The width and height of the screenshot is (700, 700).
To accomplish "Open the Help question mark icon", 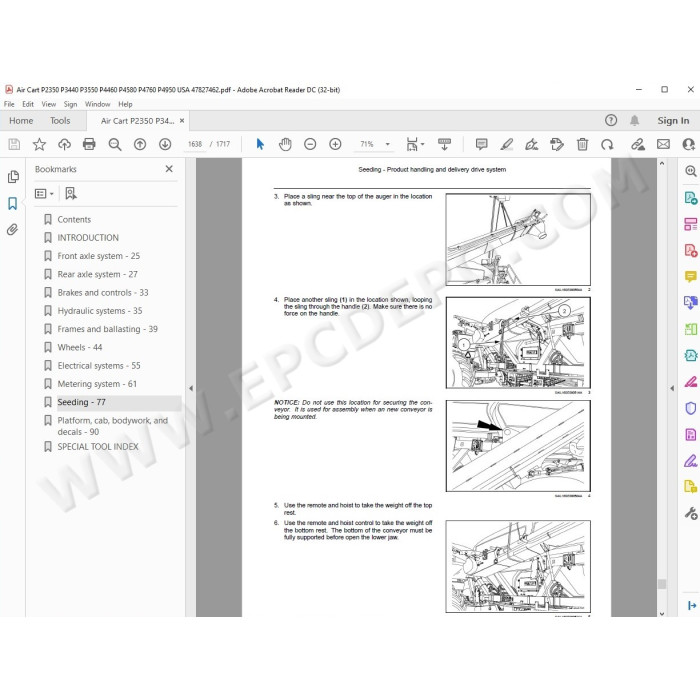I will pyautogui.click(x=611, y=120).
